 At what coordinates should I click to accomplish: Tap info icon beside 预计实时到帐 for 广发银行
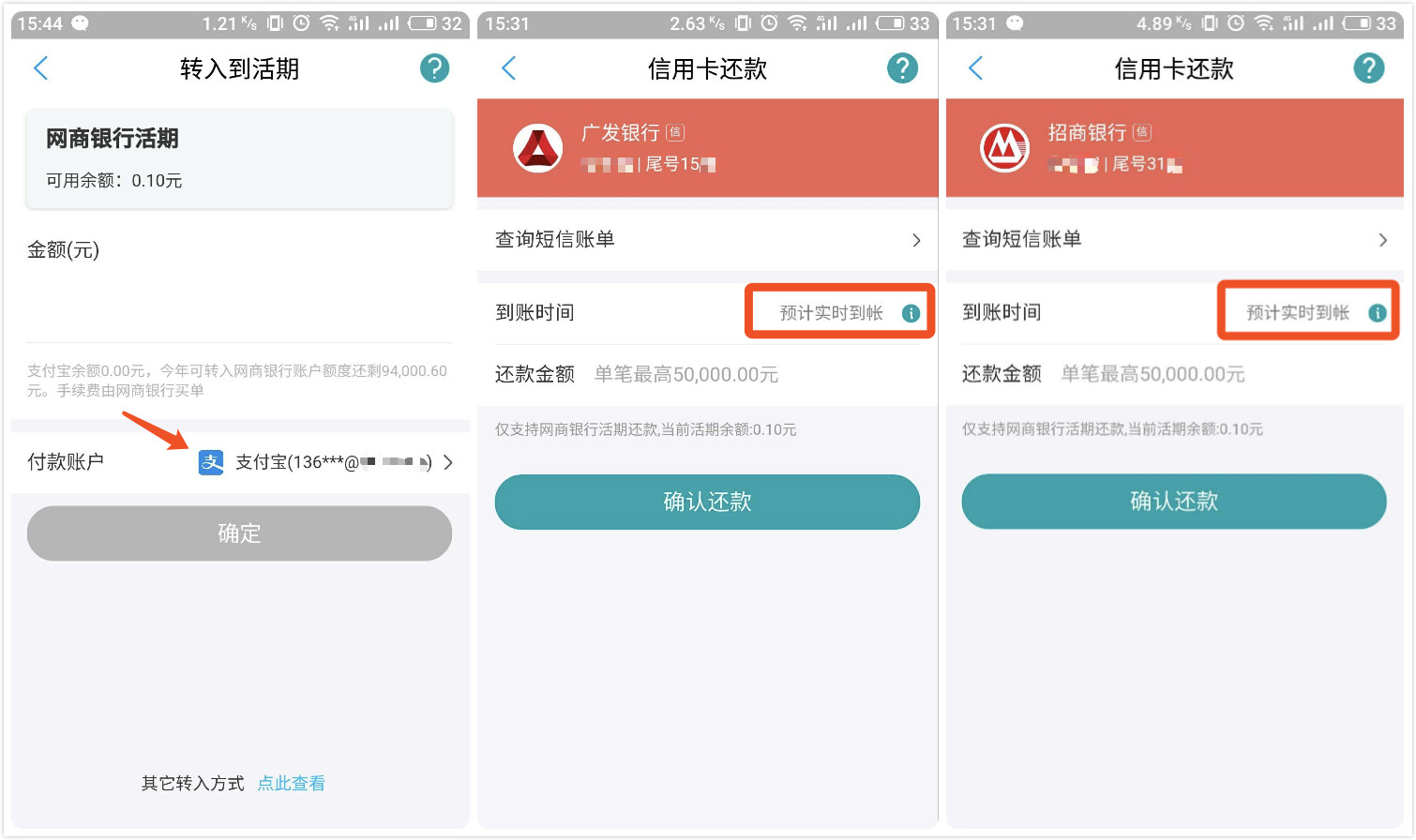coord(911,313)
